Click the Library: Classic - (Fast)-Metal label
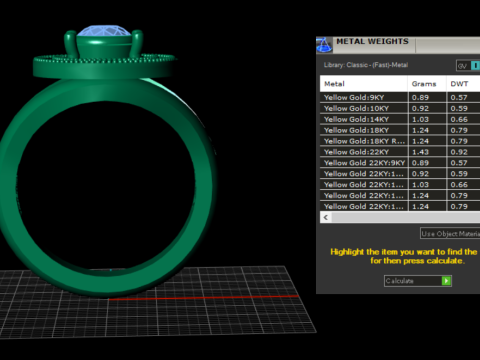The height and width of the screenshot is (360, 480). tap(366, 65)
